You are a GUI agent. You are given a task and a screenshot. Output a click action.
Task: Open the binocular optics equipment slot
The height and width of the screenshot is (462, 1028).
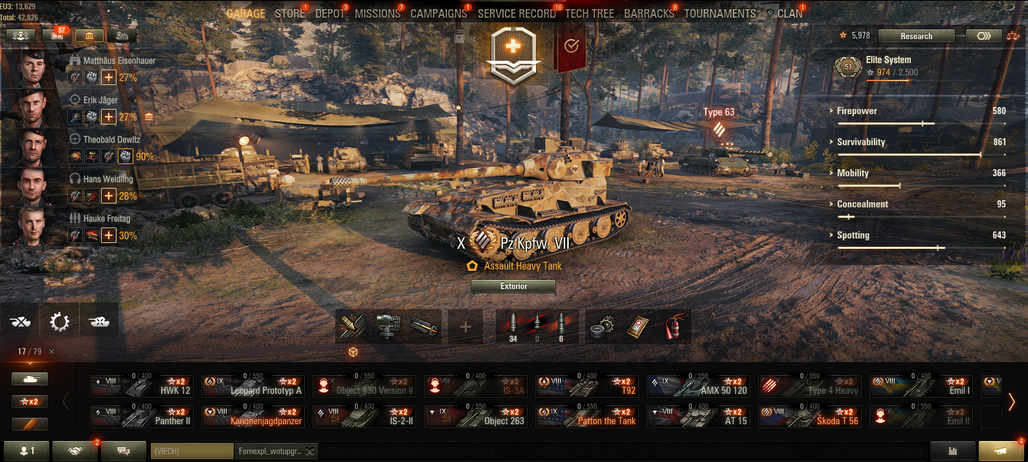tap(388, 326)
